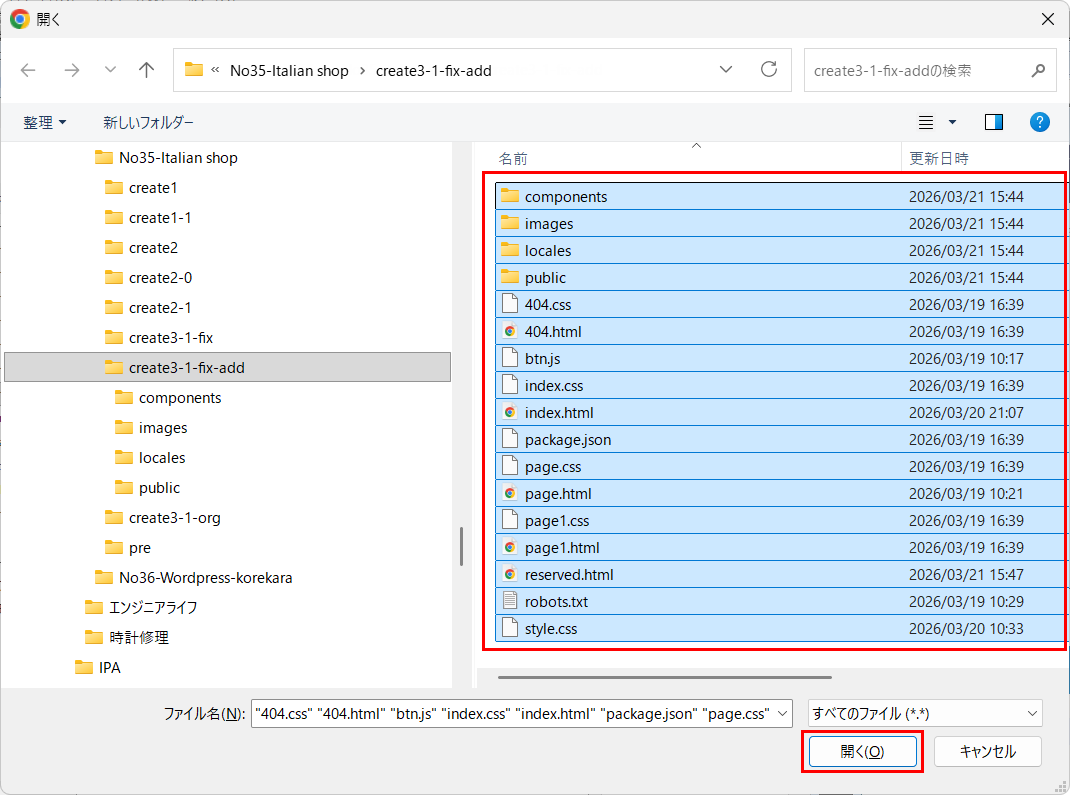Click the Back navigation arrow

point(28,70)
